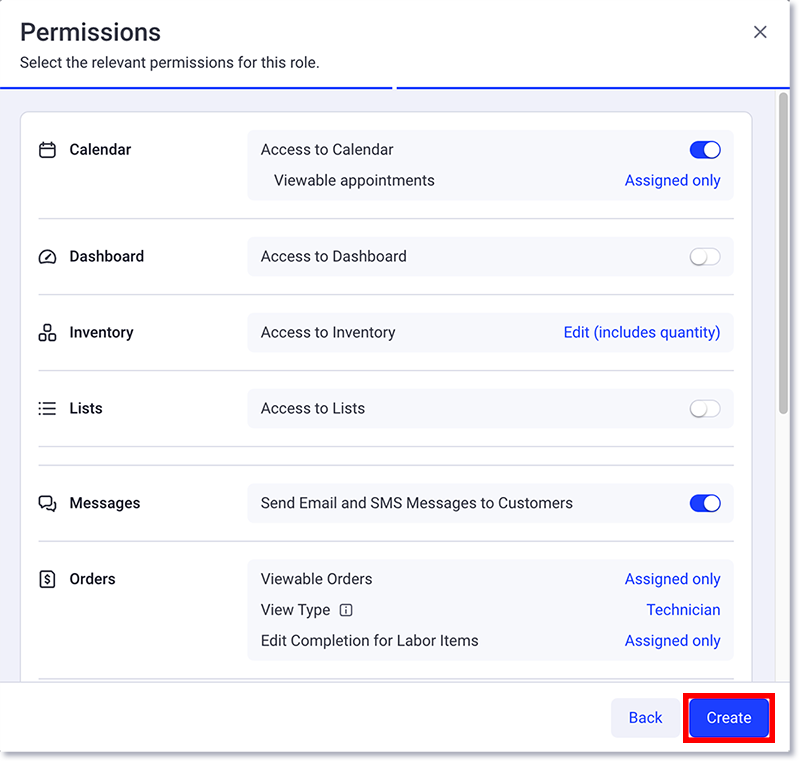
Task: Change Viewable appointments from Assigned only
Action: click(x=672, y=180)
